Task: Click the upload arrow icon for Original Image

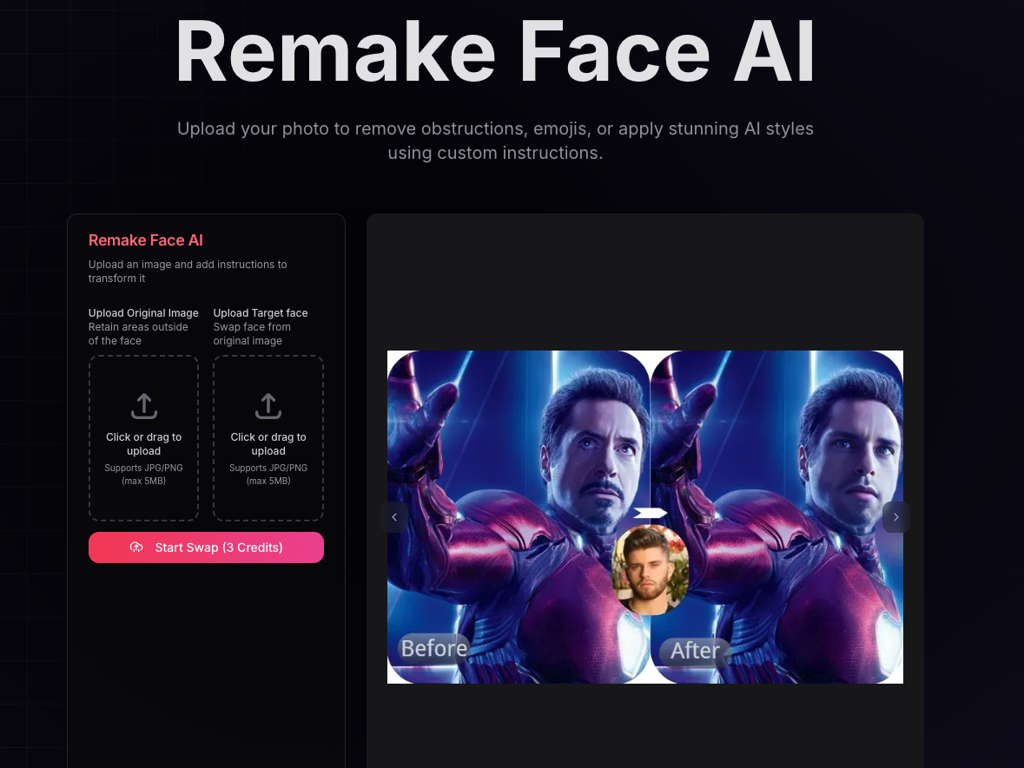Action: [x=144, y=406]
